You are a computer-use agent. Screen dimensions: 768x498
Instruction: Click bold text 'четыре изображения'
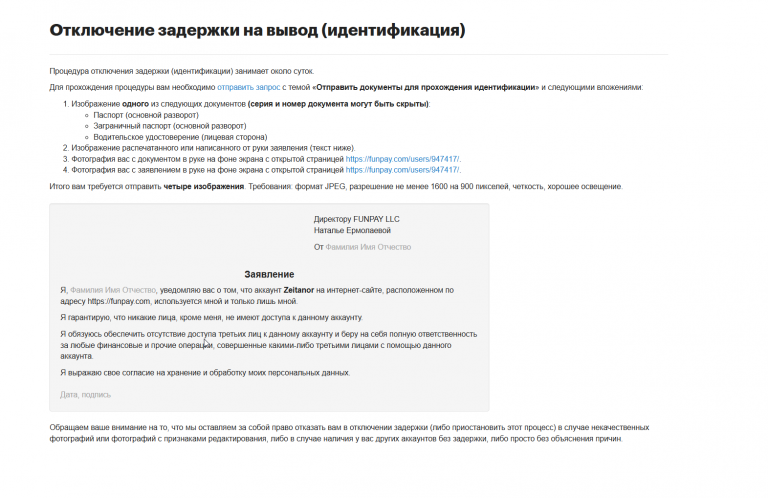(x=204, y=187)
